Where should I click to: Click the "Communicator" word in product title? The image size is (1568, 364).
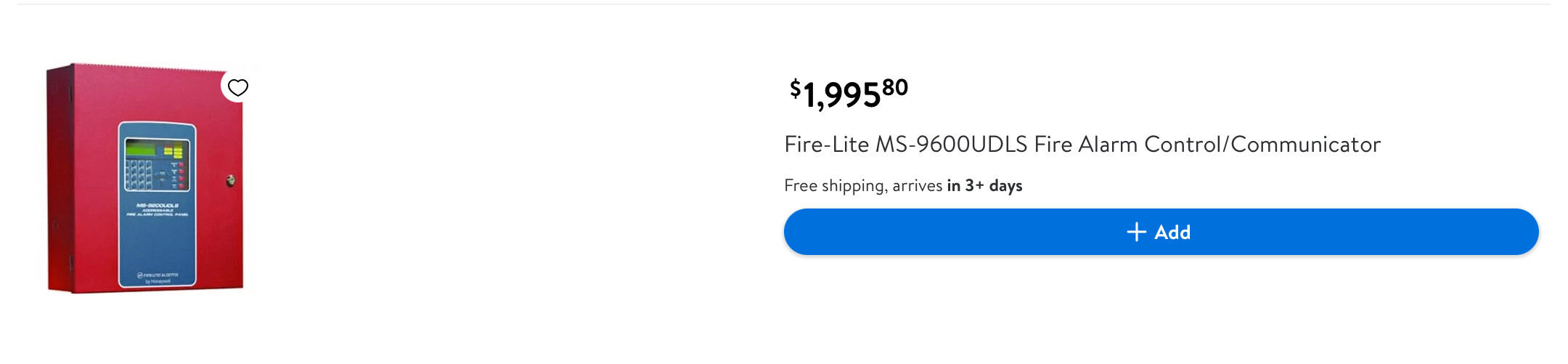1305,145
